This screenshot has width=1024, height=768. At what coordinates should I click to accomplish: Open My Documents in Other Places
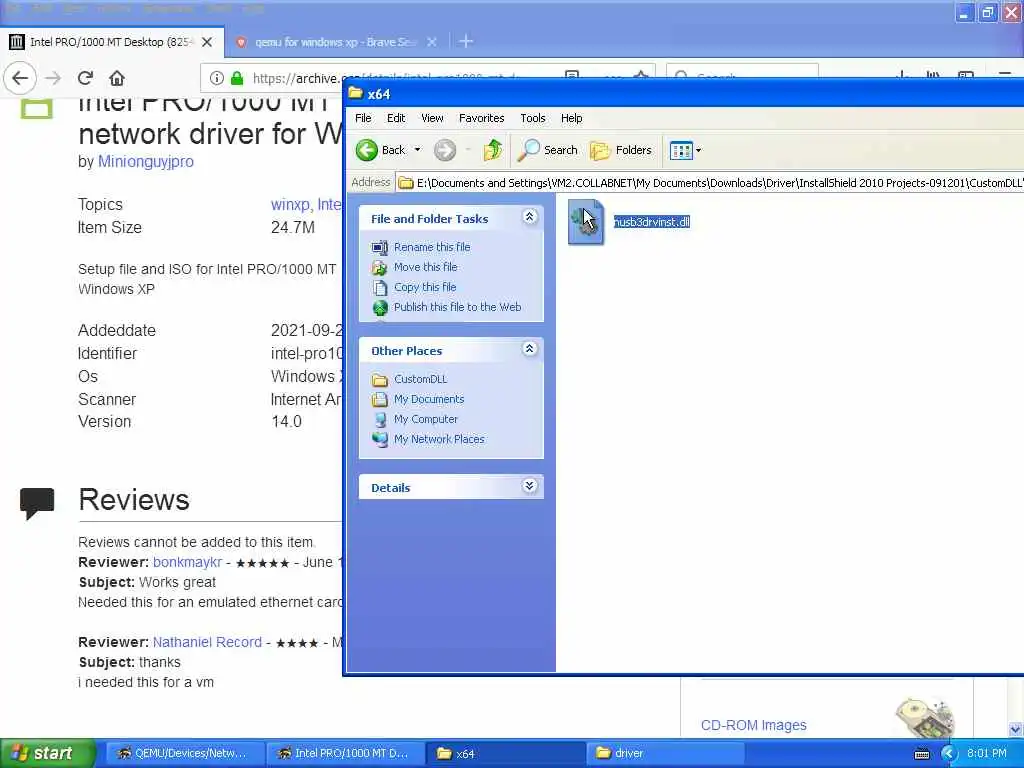coord(428,399)
